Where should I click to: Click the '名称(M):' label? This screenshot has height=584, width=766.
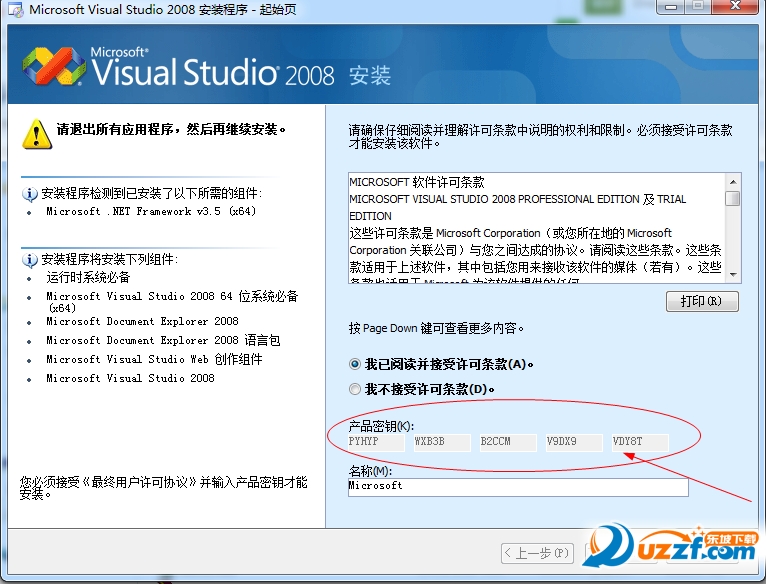pyautogui.click(x=370, y=471)
